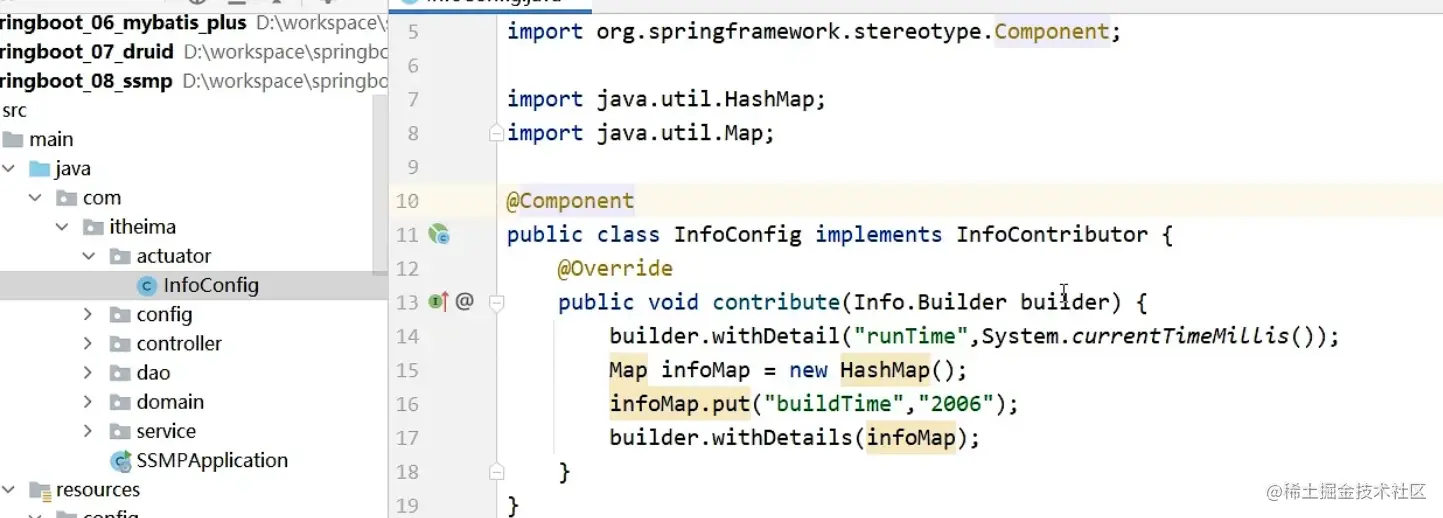Click the @Component annotation on line 10
1443x518 pixels.
pos(570,201)
